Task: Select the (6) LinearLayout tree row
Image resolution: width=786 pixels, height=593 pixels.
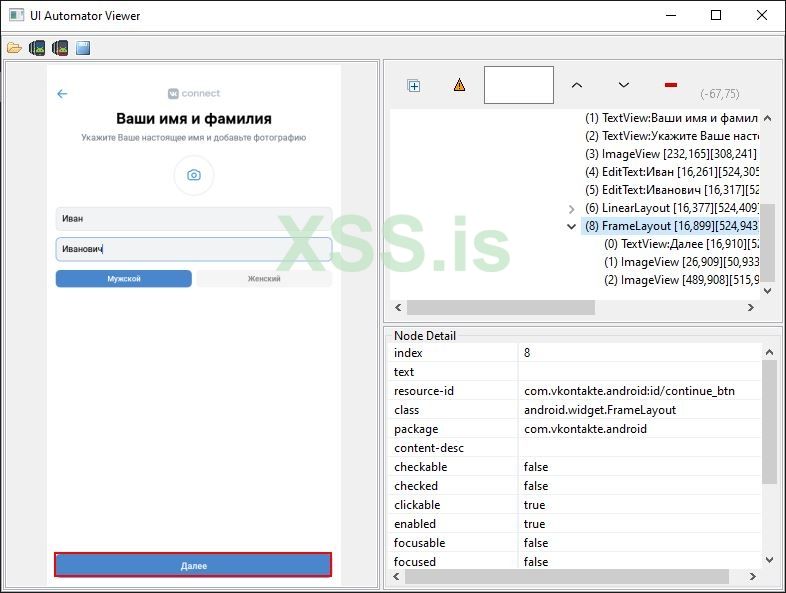Action: 671,208
